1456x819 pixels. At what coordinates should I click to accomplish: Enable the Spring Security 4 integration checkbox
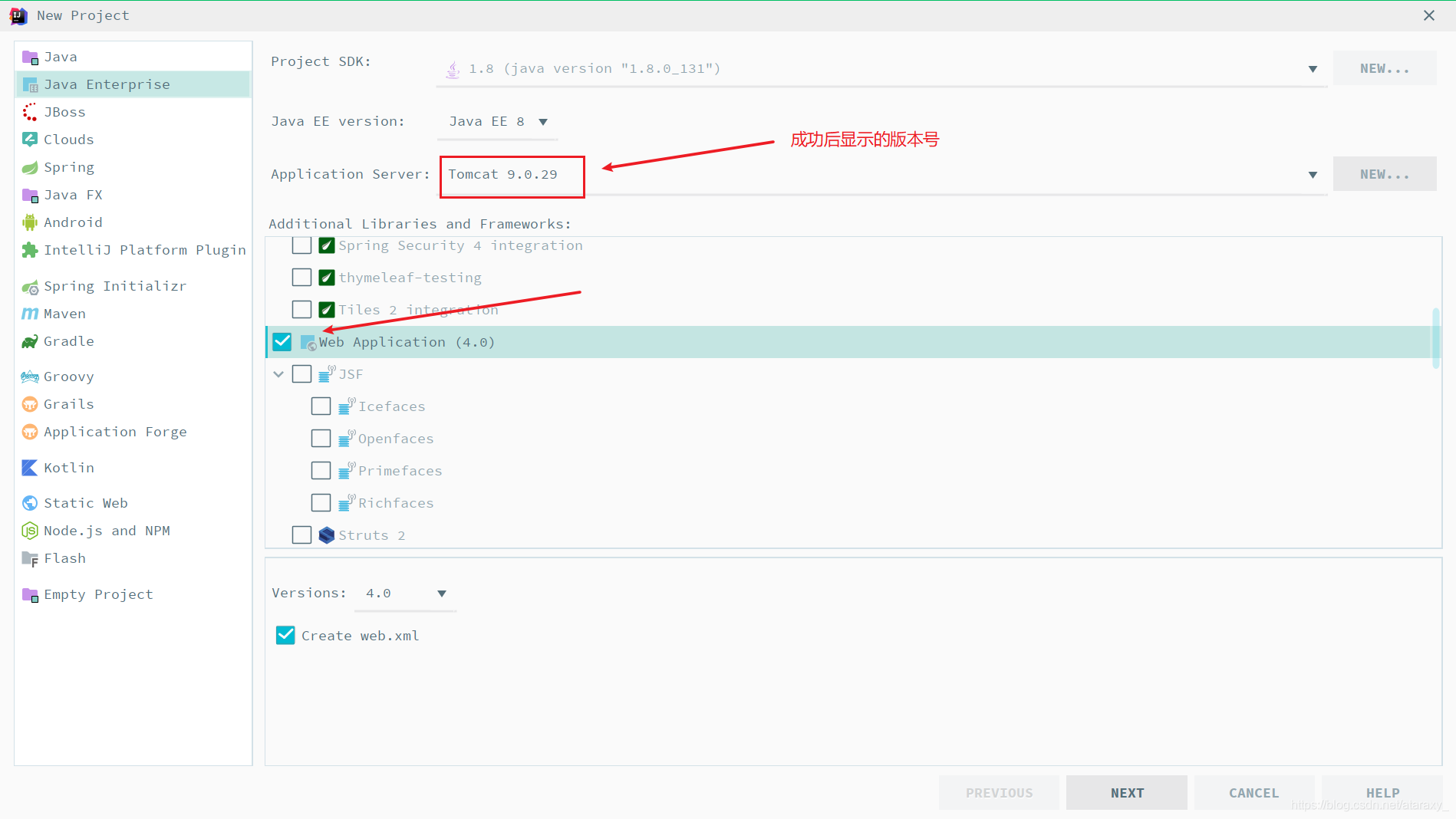tap(302, 245)
